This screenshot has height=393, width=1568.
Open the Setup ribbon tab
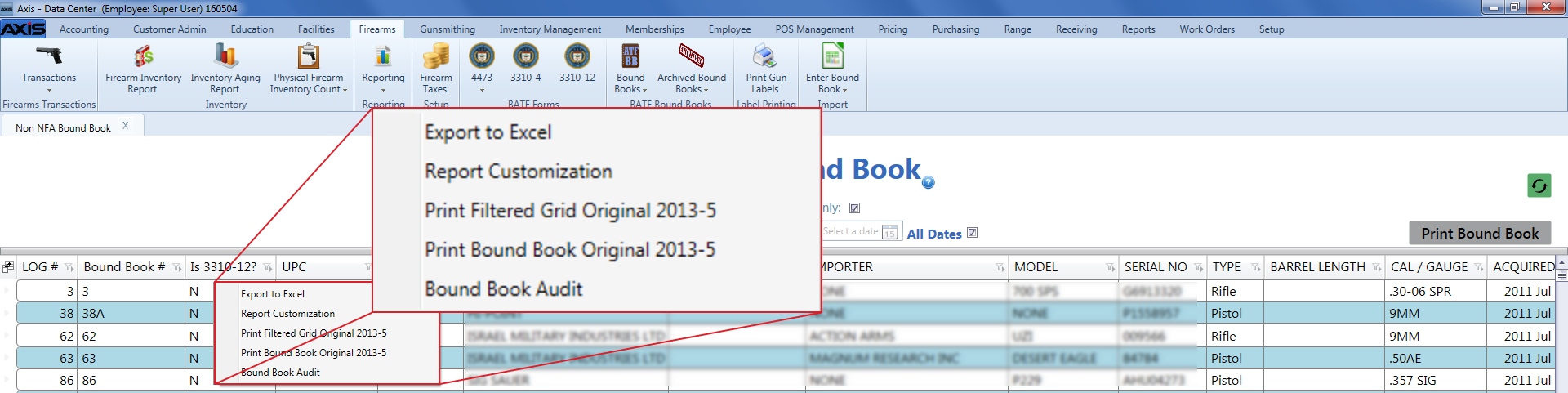point(1272,29)
